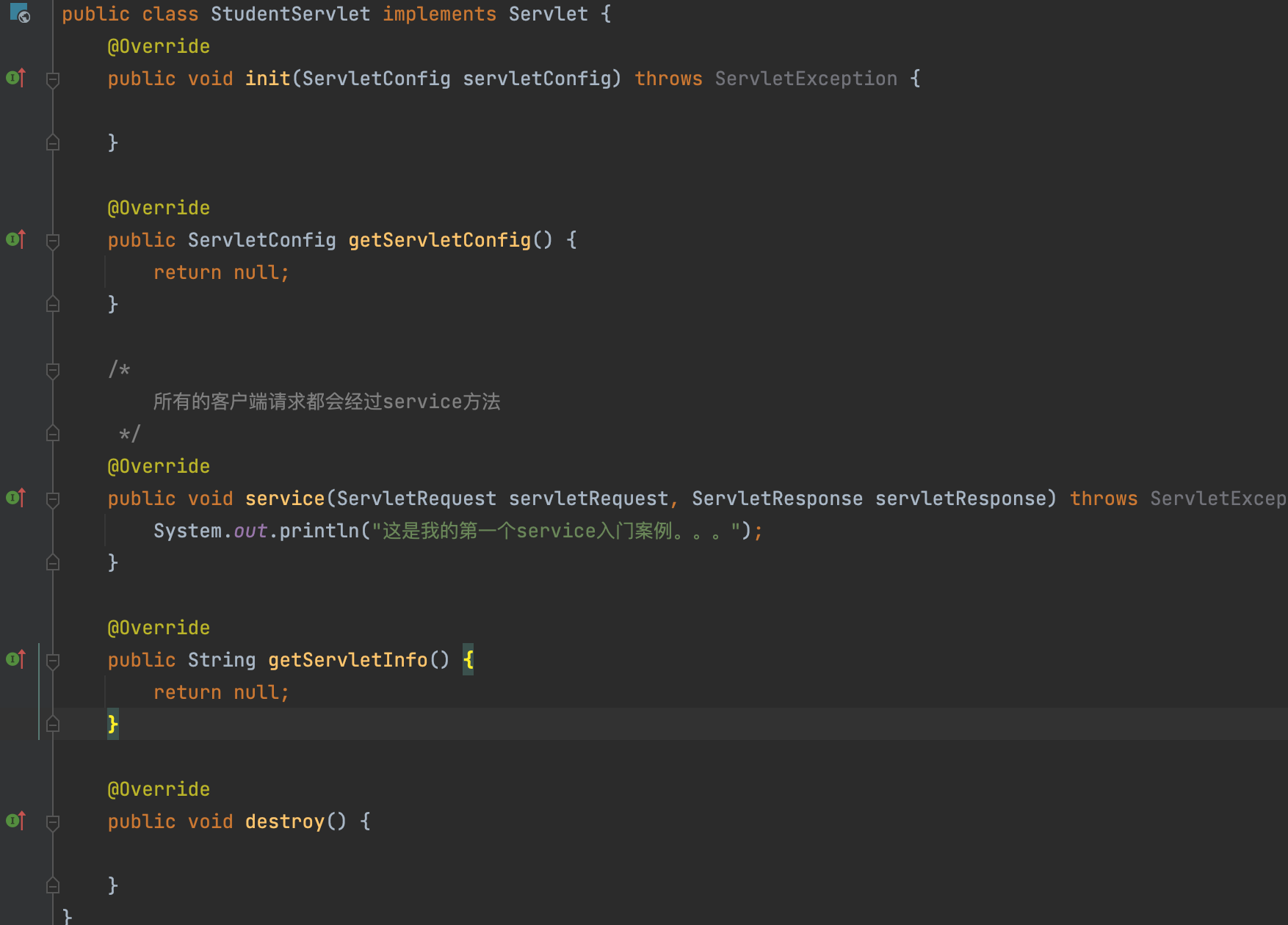Click the ServletConfig return type of getServletConfig

(262, 240)
